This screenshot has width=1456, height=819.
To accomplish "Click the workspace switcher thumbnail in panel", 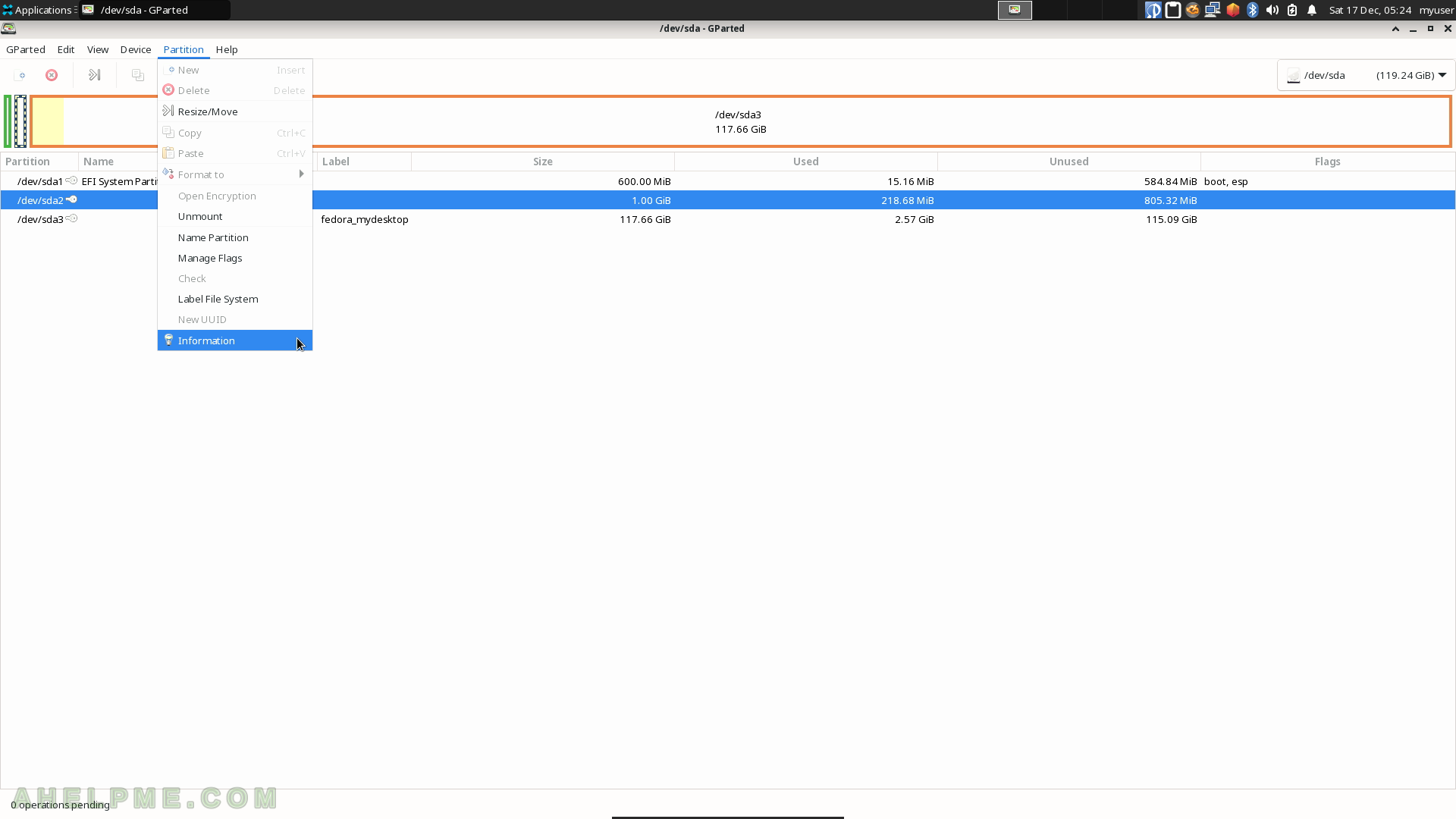I will point(1015,10).
